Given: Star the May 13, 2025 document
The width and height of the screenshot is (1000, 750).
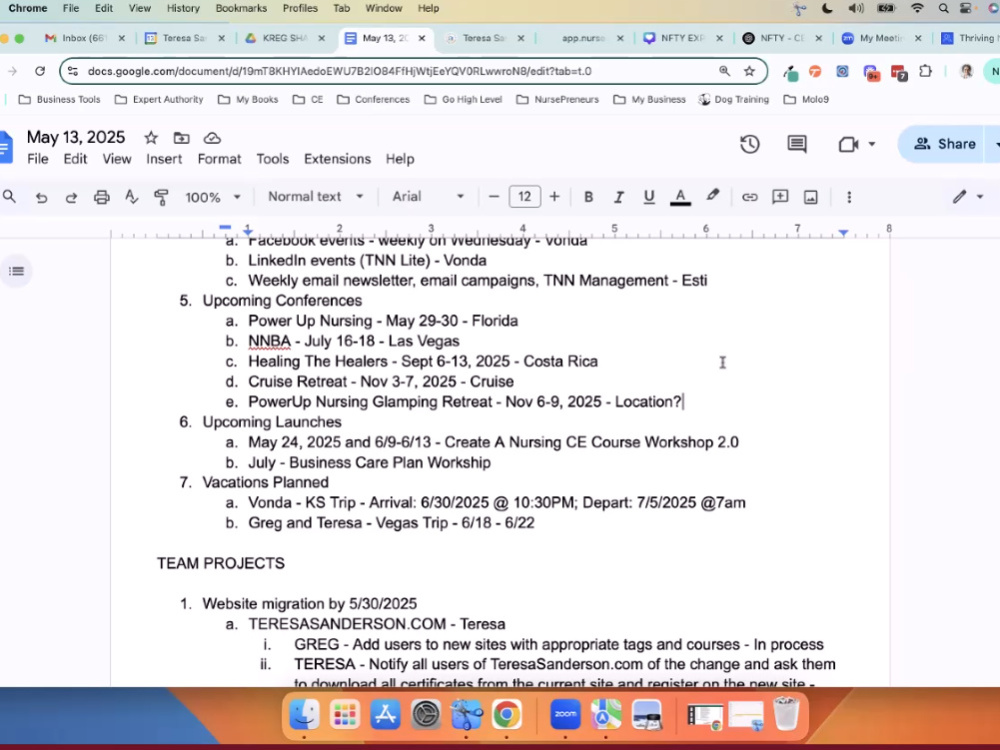Looking at the screenshot, I should 151,138.
